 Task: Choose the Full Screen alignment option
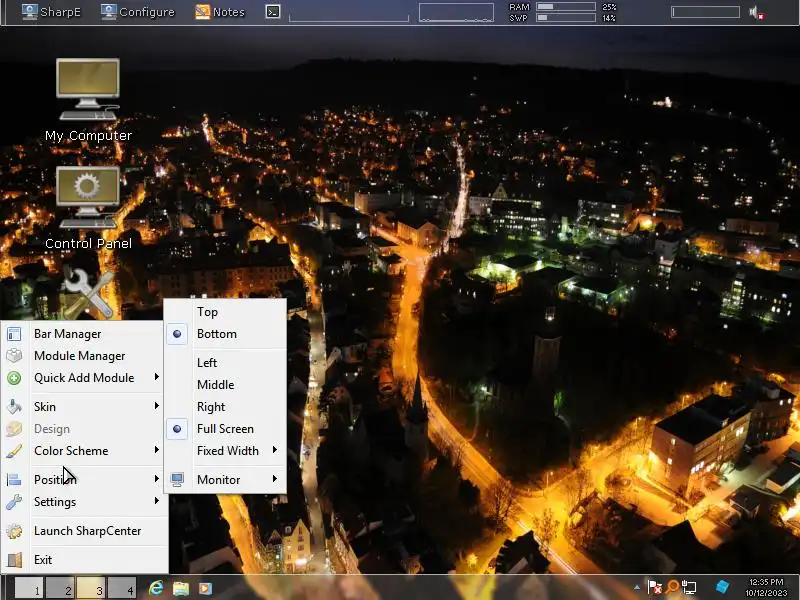[225, 429]
